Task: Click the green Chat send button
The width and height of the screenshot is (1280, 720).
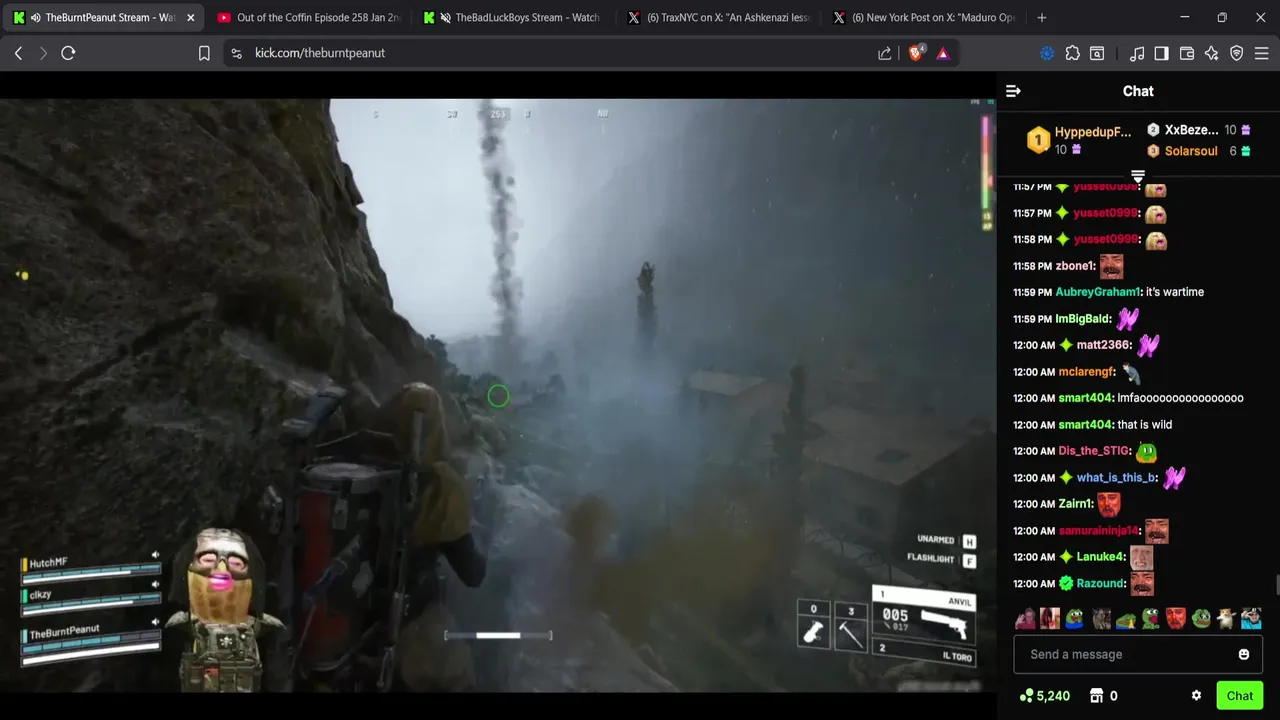Action: pyautogui.click(x=1240, y=696)
